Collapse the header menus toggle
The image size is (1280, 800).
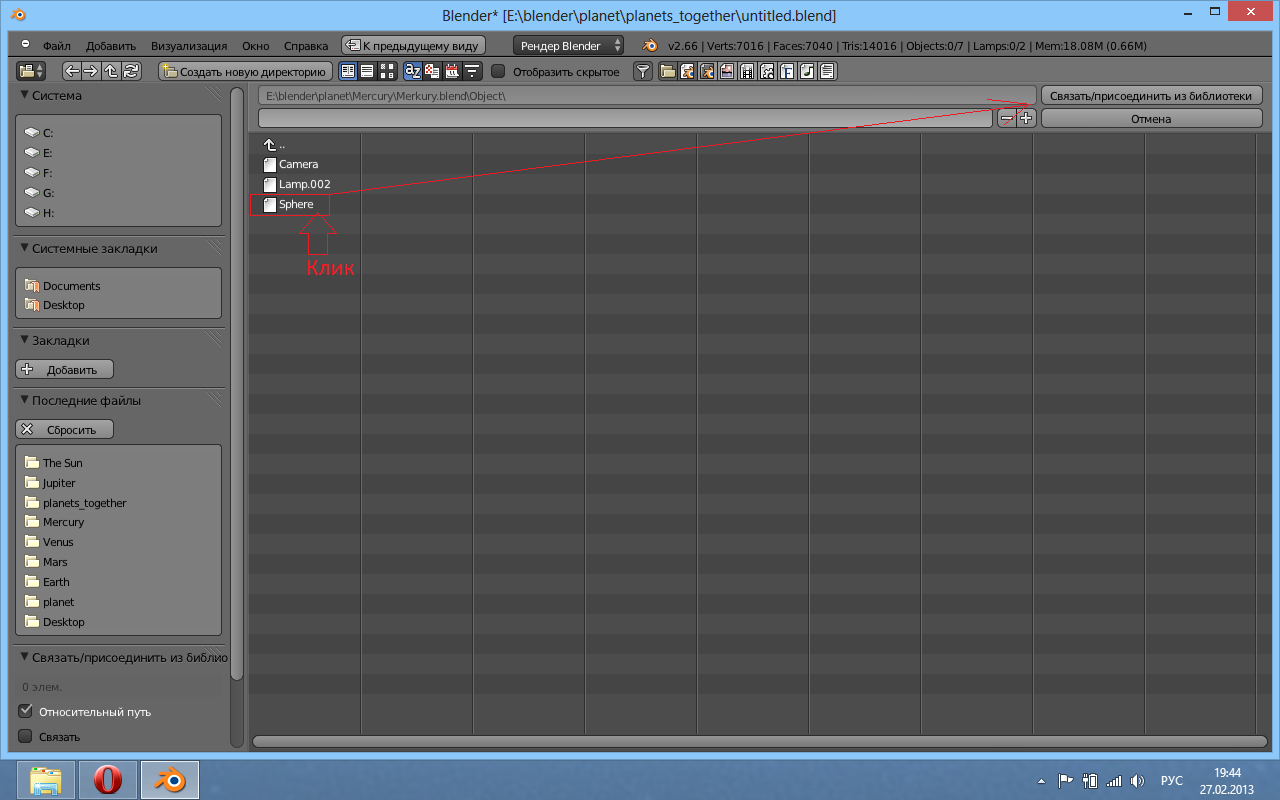[26, 45]
